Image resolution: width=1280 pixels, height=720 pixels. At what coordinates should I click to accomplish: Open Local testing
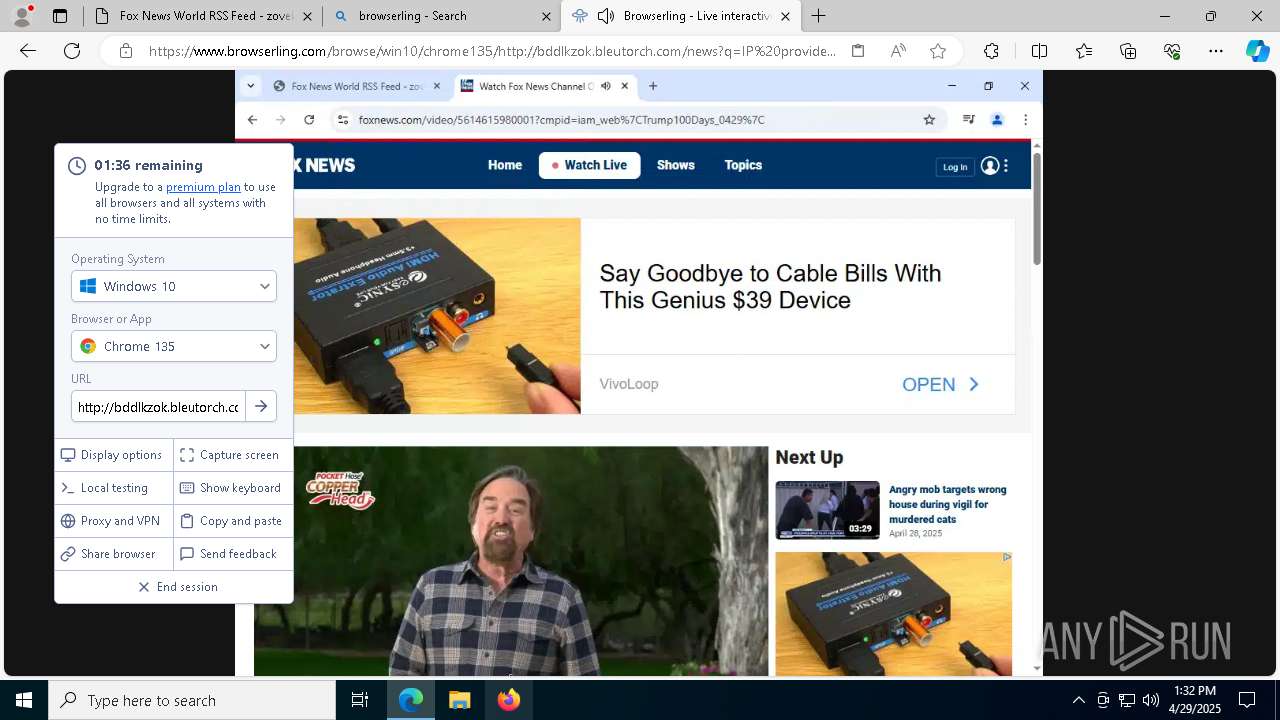(114, 488)
